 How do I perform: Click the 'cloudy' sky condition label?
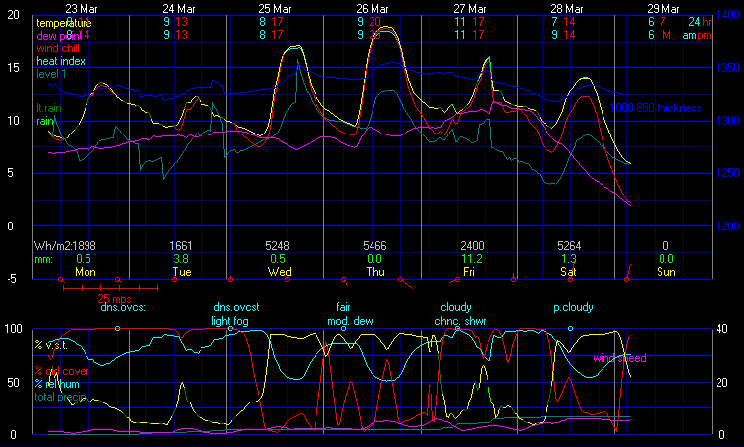tap(456, 307)
